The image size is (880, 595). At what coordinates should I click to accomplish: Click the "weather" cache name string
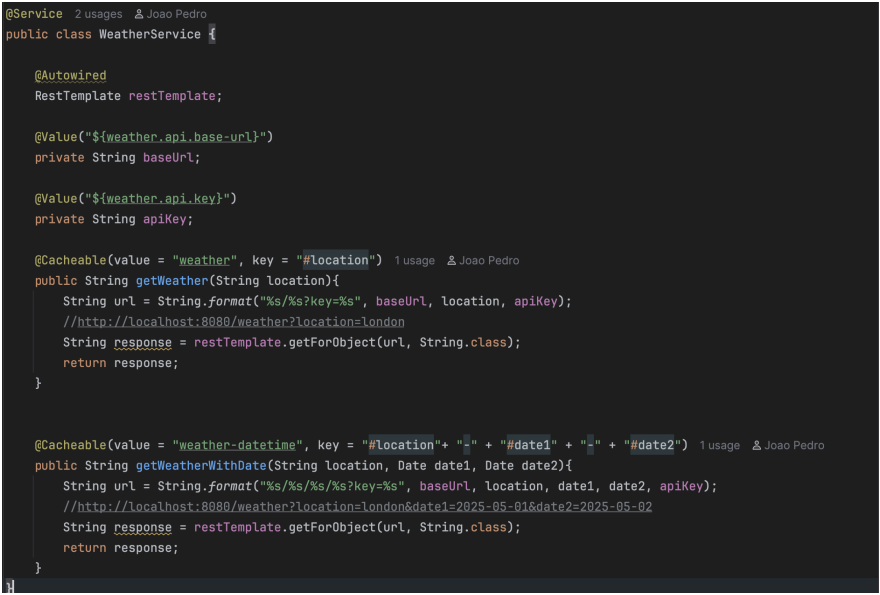pos(204,260)
